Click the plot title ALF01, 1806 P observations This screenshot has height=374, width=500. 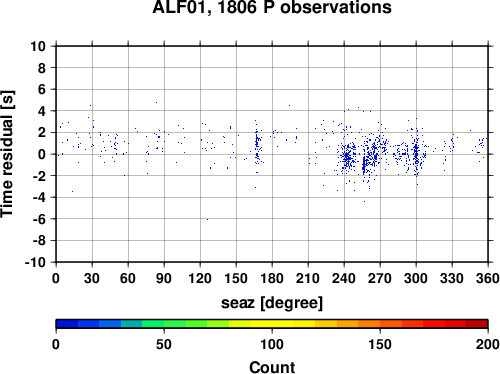coord(272,7)
